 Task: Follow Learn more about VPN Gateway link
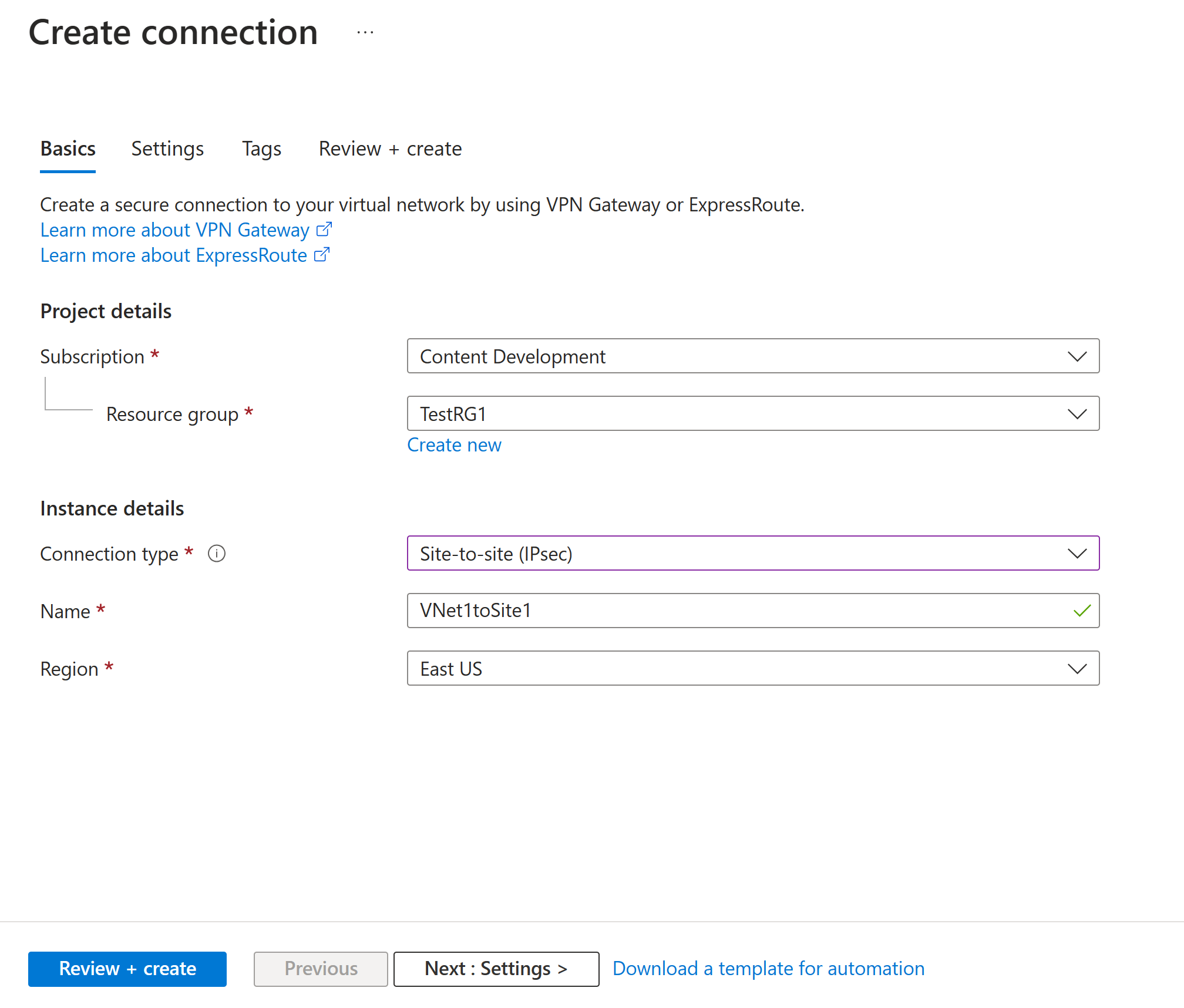pos(174,230)
